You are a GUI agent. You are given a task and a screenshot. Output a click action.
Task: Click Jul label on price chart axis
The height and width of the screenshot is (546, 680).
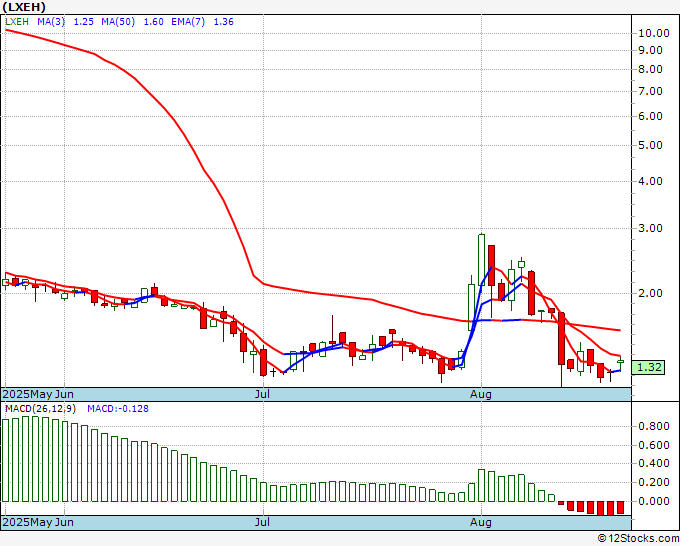262,394
